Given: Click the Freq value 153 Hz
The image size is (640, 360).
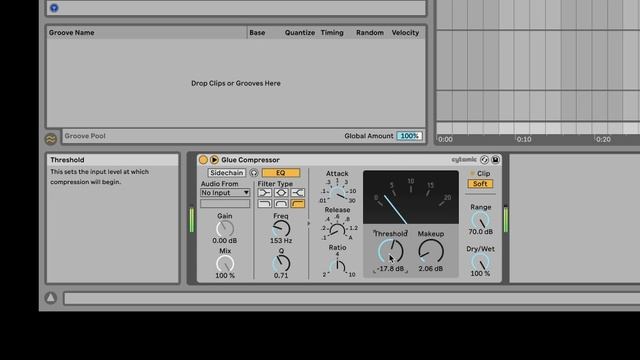Looking at the screenshot, I should point(281,241).
